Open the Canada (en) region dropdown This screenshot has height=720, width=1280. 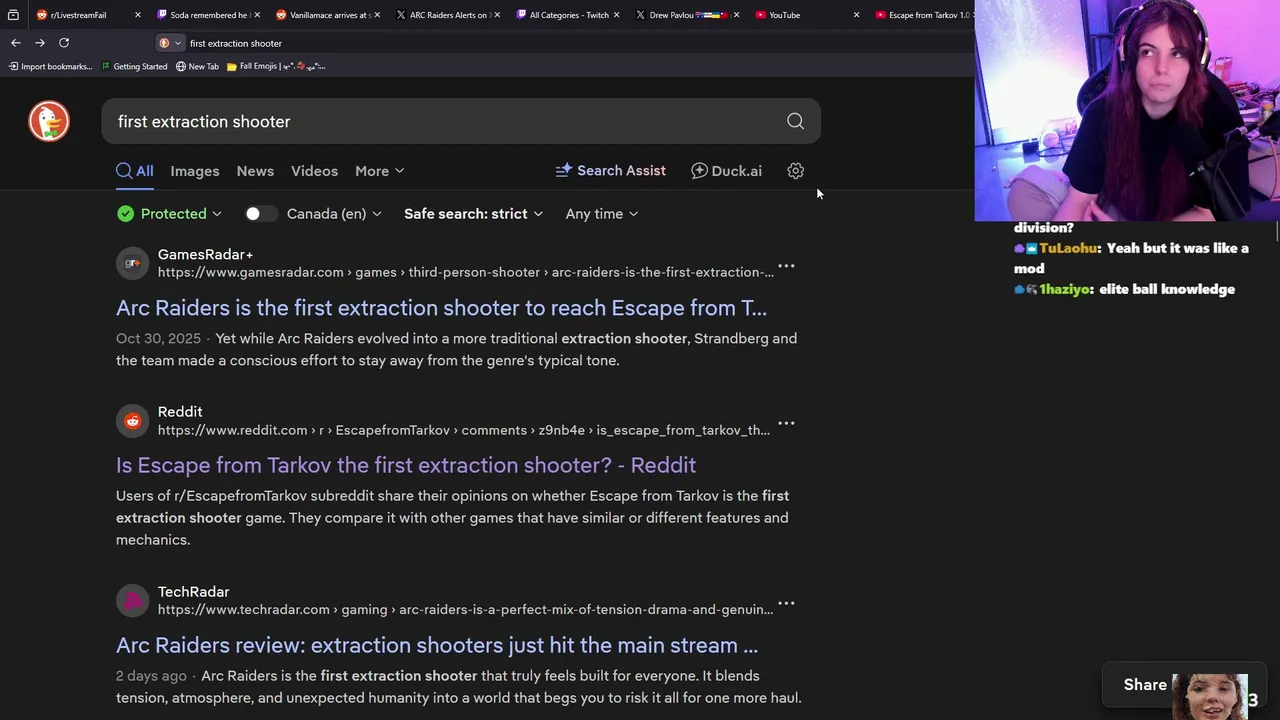[334, 214]
